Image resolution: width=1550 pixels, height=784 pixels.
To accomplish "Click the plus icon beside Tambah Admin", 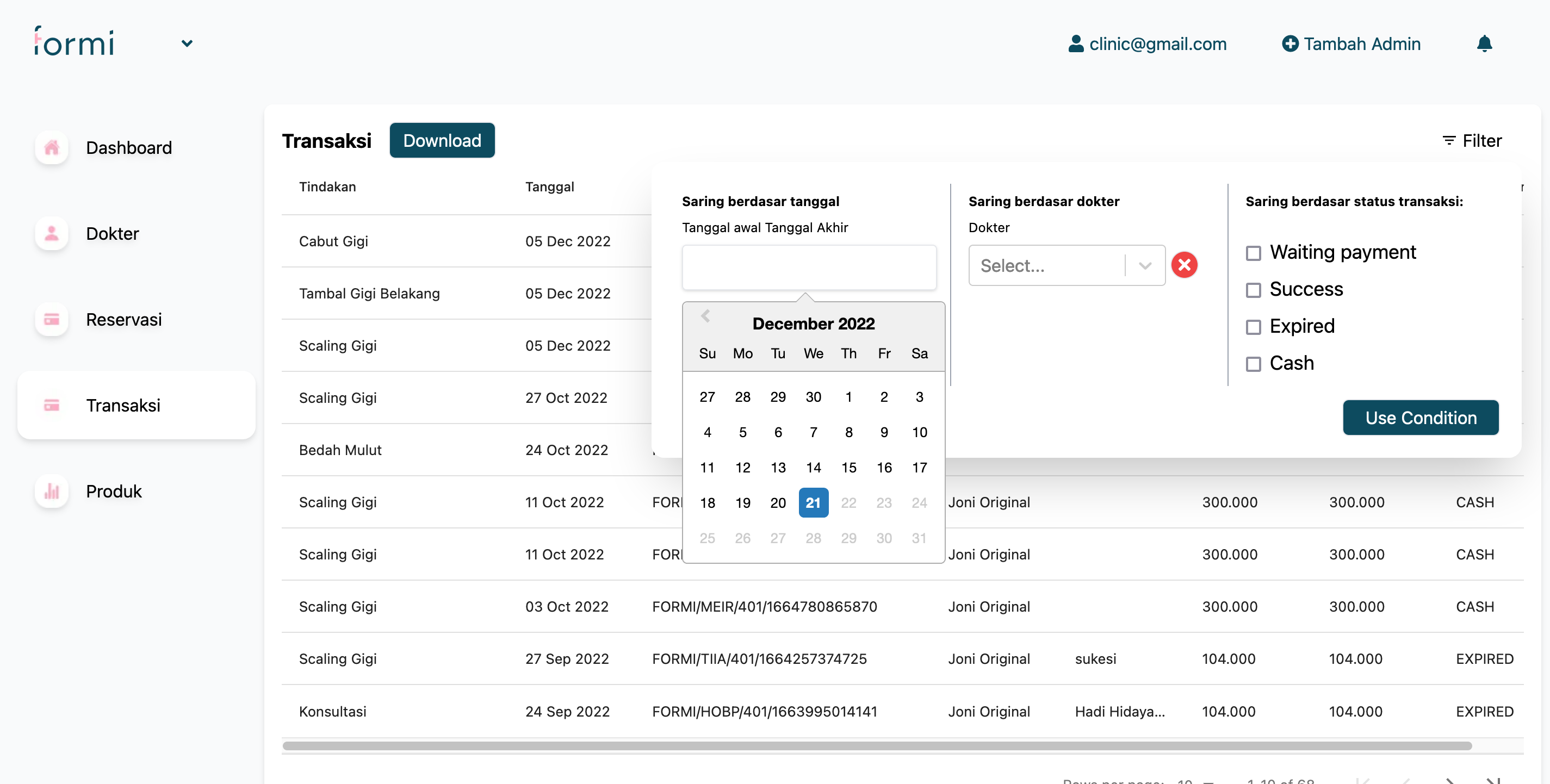I will click(x=1289, y=43).
